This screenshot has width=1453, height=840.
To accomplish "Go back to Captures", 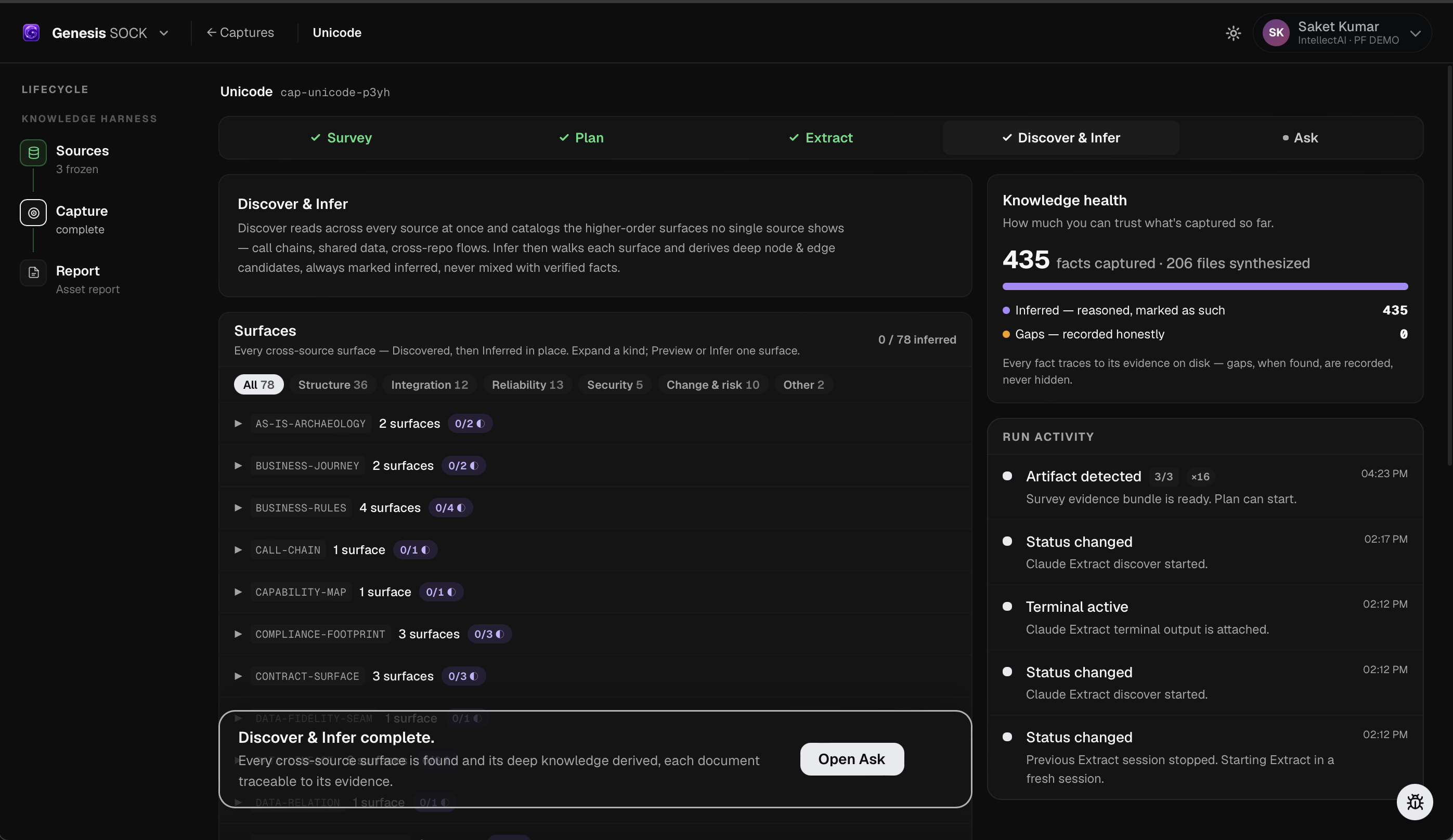I will coord(240,32).
